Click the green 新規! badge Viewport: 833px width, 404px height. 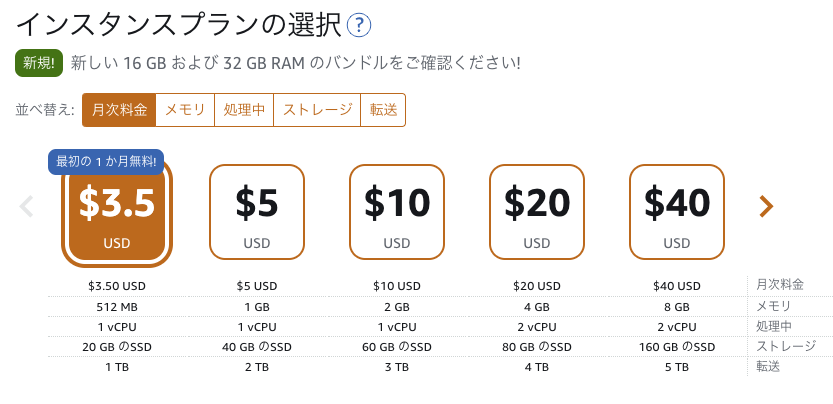(x=40, y=63)
